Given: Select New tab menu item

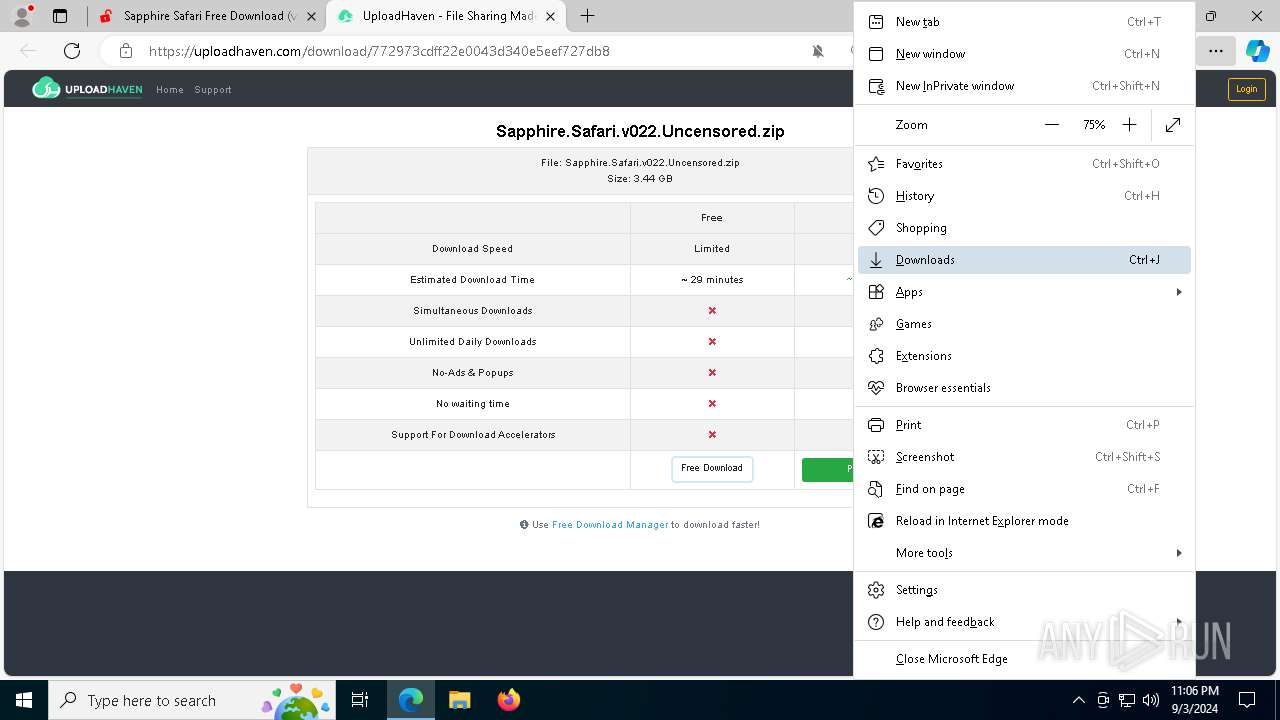Looking at the screenshot, I should 1024,22.
